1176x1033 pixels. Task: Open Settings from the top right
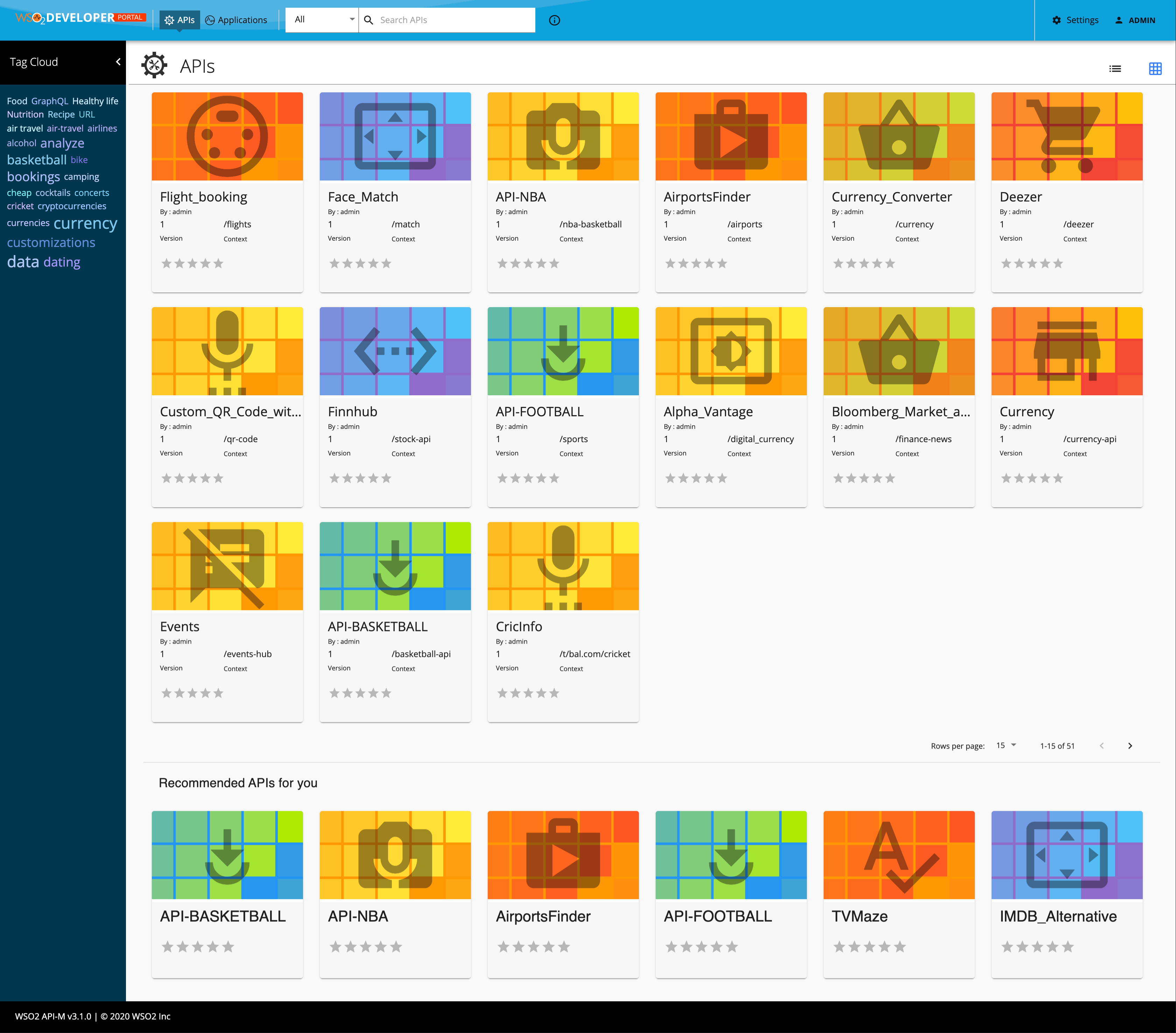(1075, 20)
